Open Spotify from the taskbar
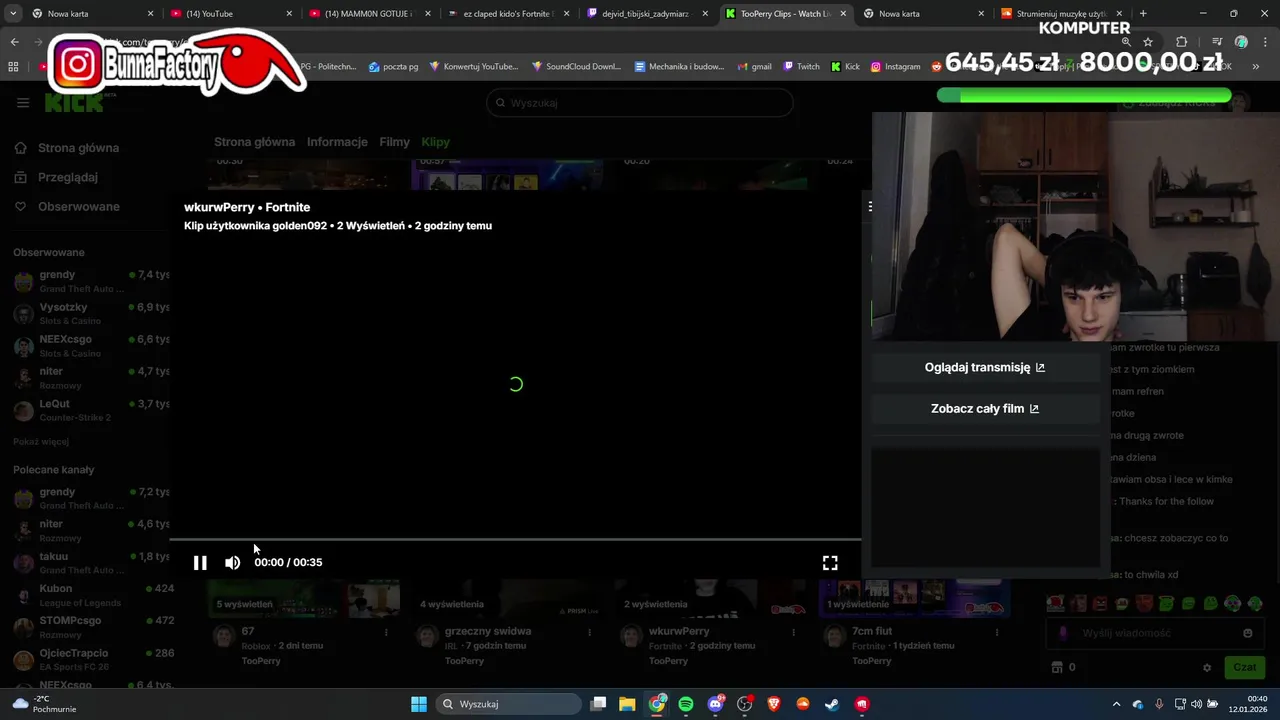Image resolution: width=1280 pixels, height=720 pixels. [x=686, y=704]
